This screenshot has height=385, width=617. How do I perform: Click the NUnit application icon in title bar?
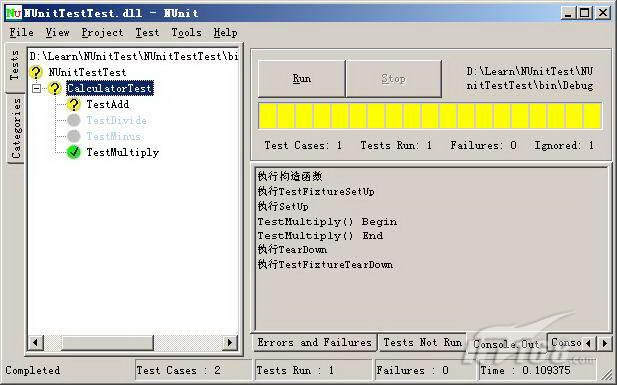(x=14, y=13)
